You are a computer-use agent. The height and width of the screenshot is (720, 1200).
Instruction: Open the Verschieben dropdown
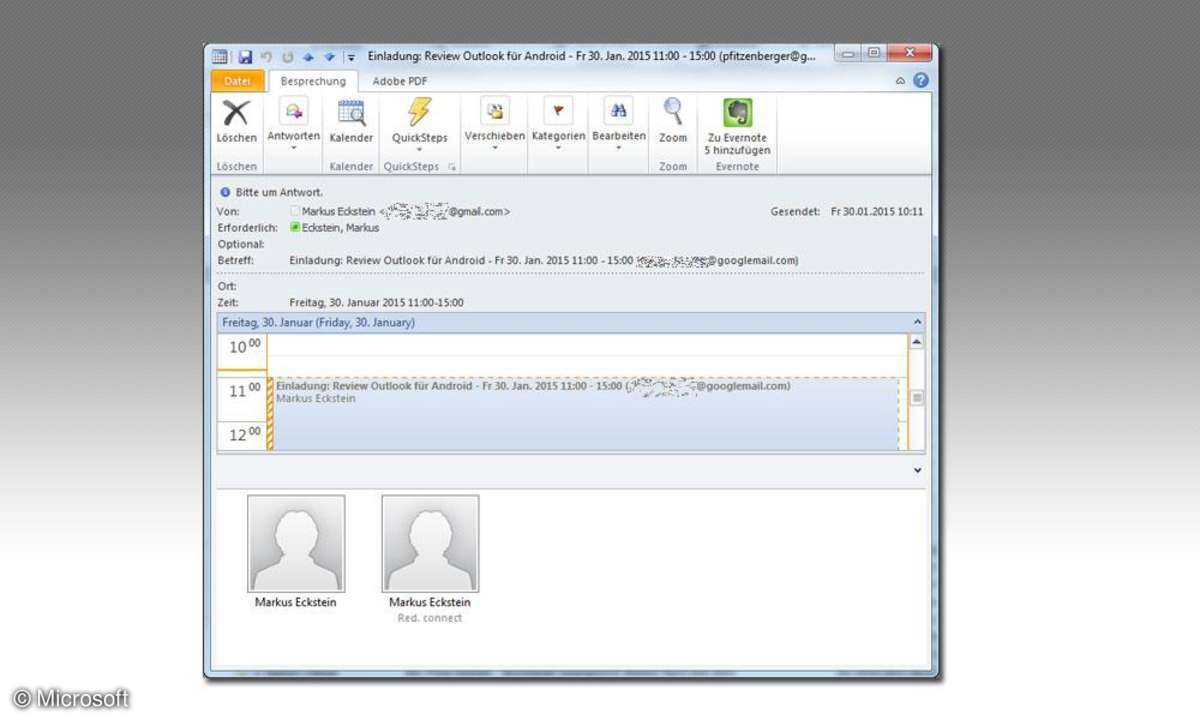coord(495,124)
